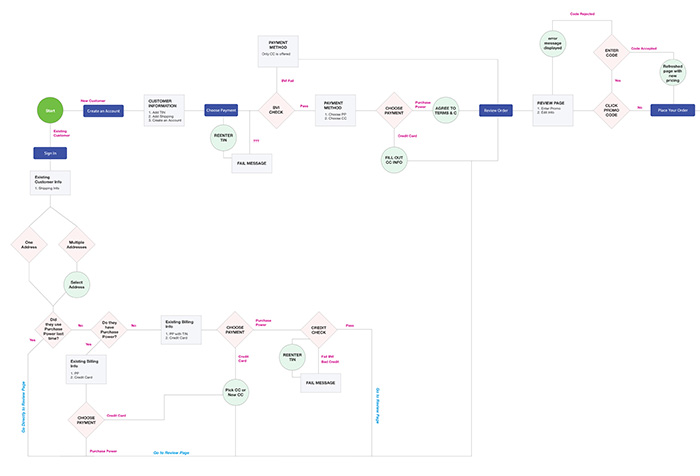Select the Click Promo Code diamond
The image size is (700, 476).
pyautogui.click(x=612, y=110)
